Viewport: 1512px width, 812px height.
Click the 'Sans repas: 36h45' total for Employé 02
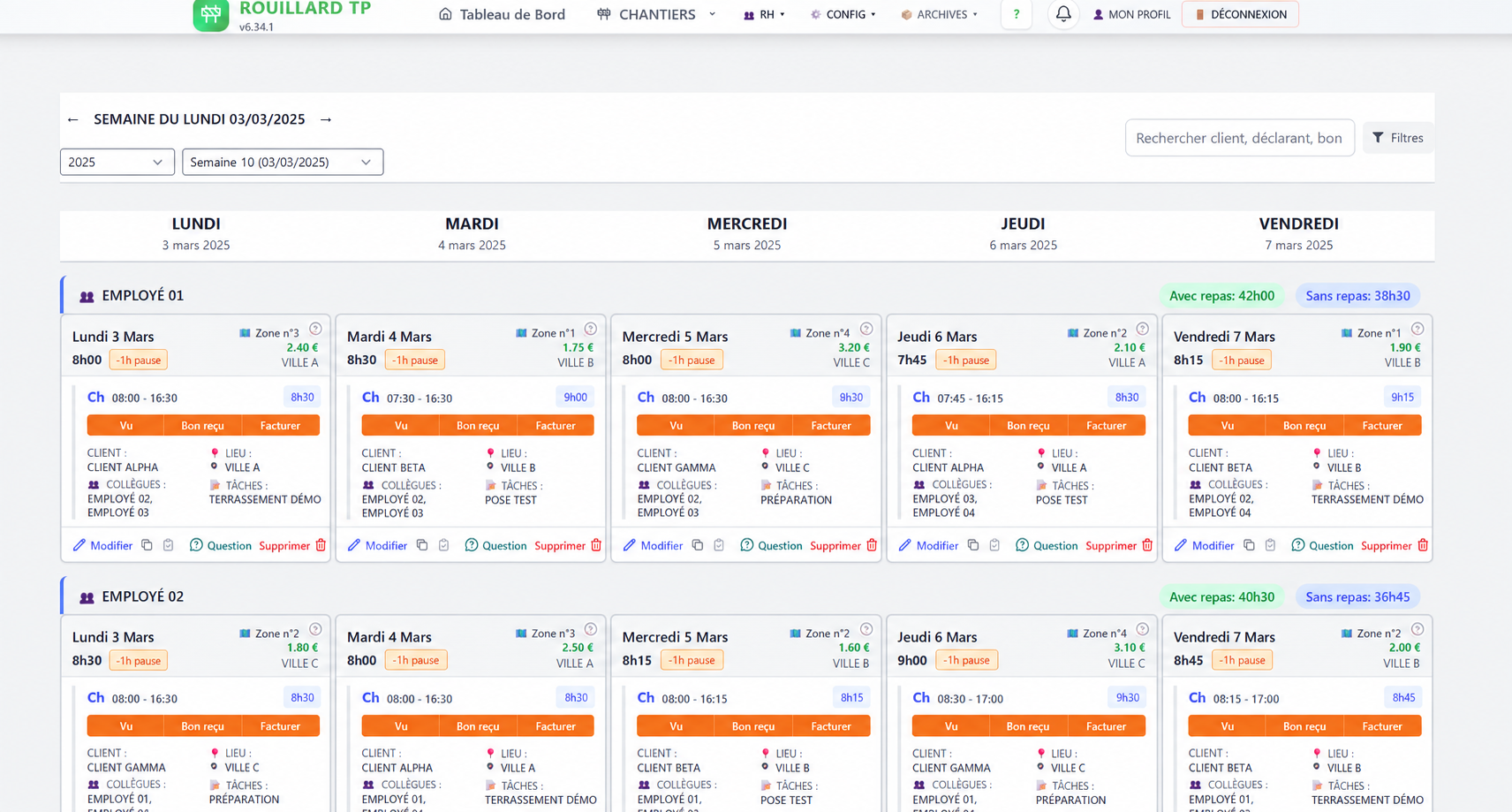1357,597
